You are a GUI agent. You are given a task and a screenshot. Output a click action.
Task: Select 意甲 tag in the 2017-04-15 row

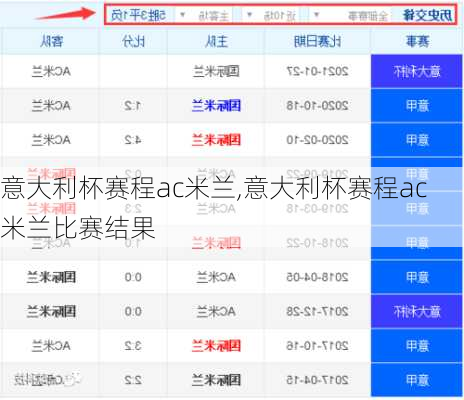pos(417,380)
